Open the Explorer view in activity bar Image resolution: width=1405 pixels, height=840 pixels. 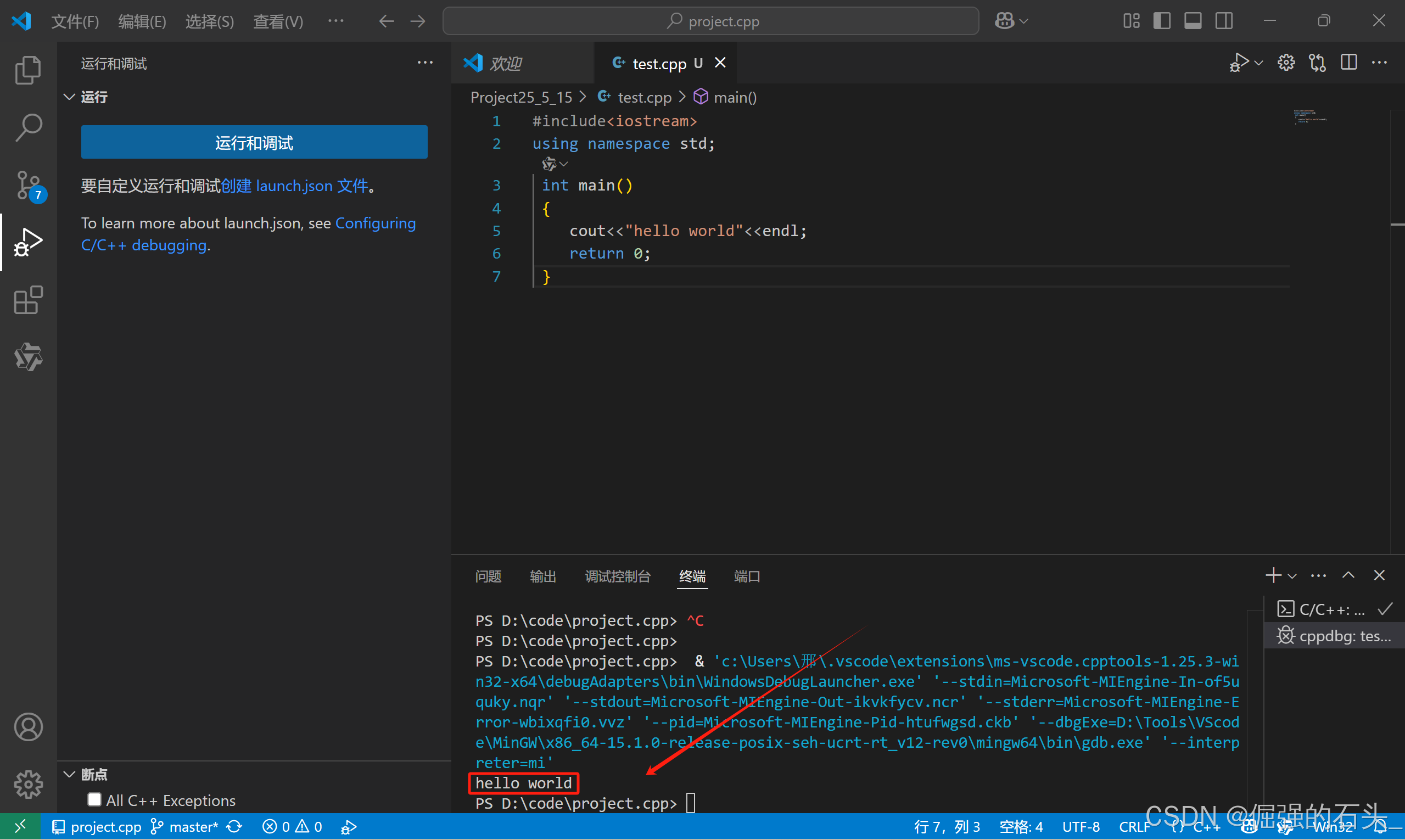tap(28, 70)
